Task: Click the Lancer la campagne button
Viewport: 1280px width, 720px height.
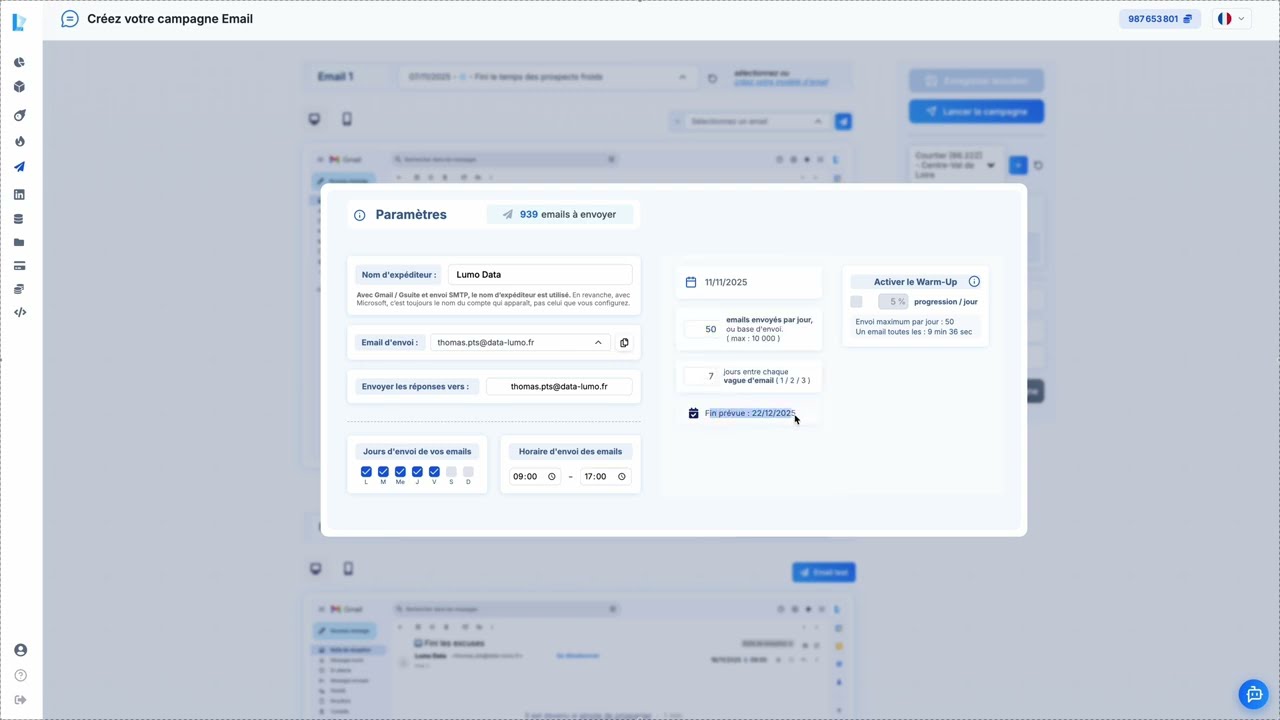Action: [976, 111]
